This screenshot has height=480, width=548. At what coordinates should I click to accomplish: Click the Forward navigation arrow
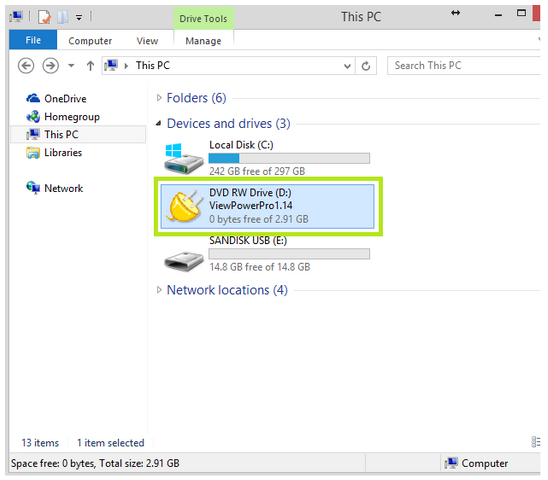coord(50,66)
